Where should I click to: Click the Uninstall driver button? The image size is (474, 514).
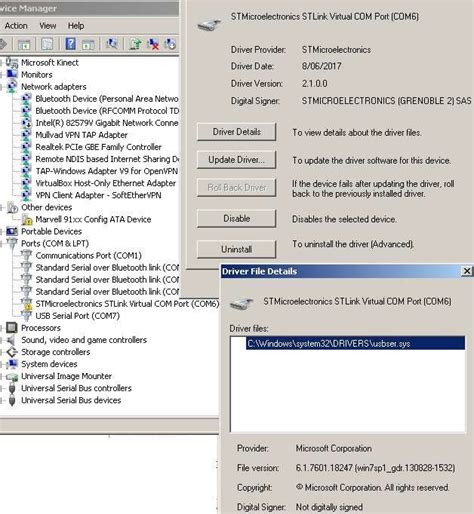(236, 249)
